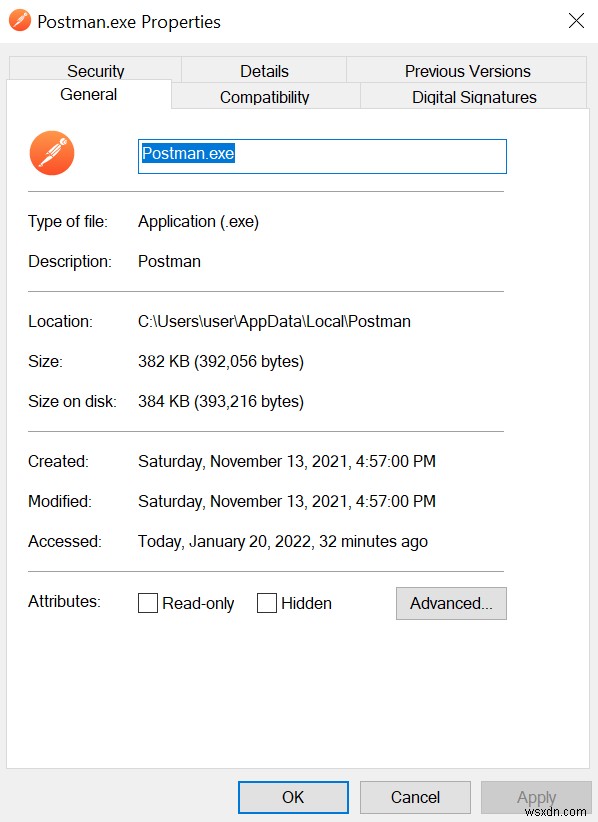Enable the Read-only attribute checkbox
598x822 pixels.
147,603
